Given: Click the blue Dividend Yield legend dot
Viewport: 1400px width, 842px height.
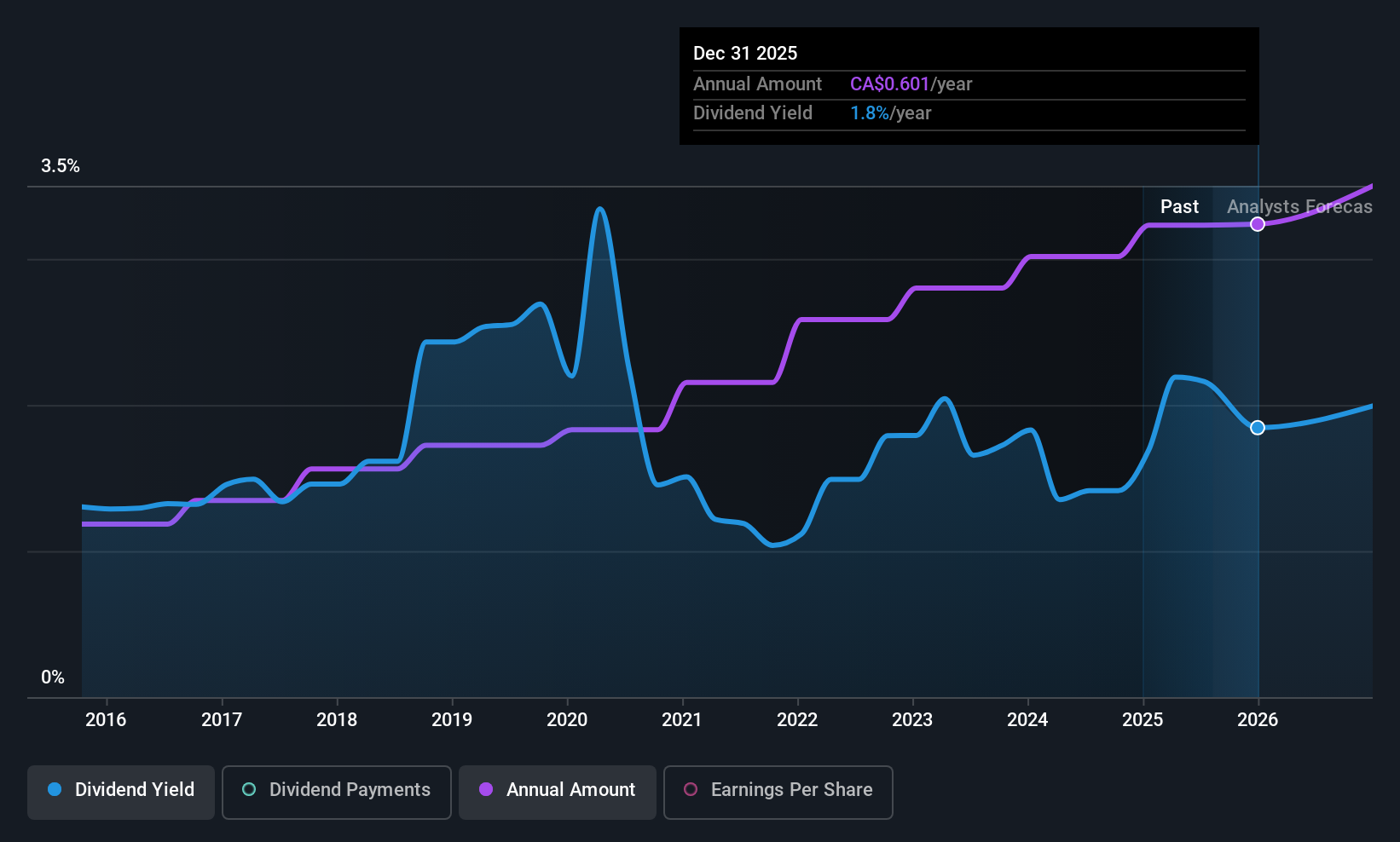Looking at the screenshot, I should 55,790.
